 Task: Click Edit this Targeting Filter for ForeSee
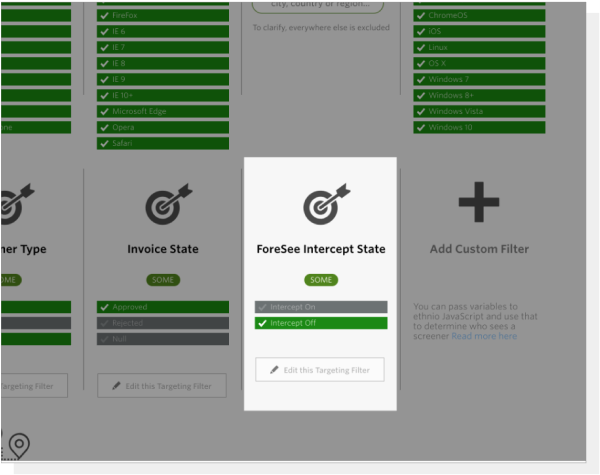(x=320, y=370)
